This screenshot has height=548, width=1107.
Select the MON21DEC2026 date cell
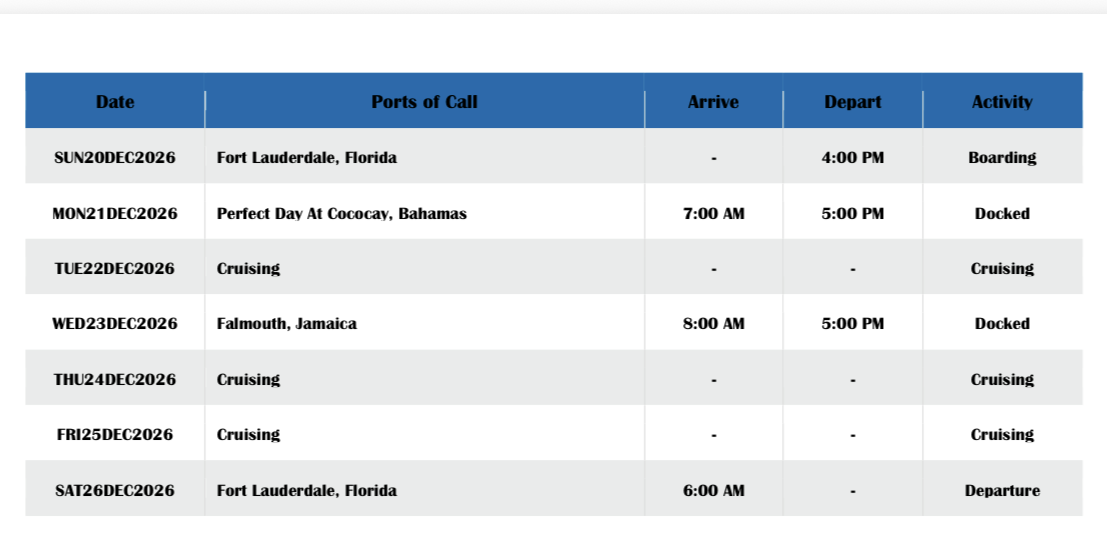[x=115, y=213]
